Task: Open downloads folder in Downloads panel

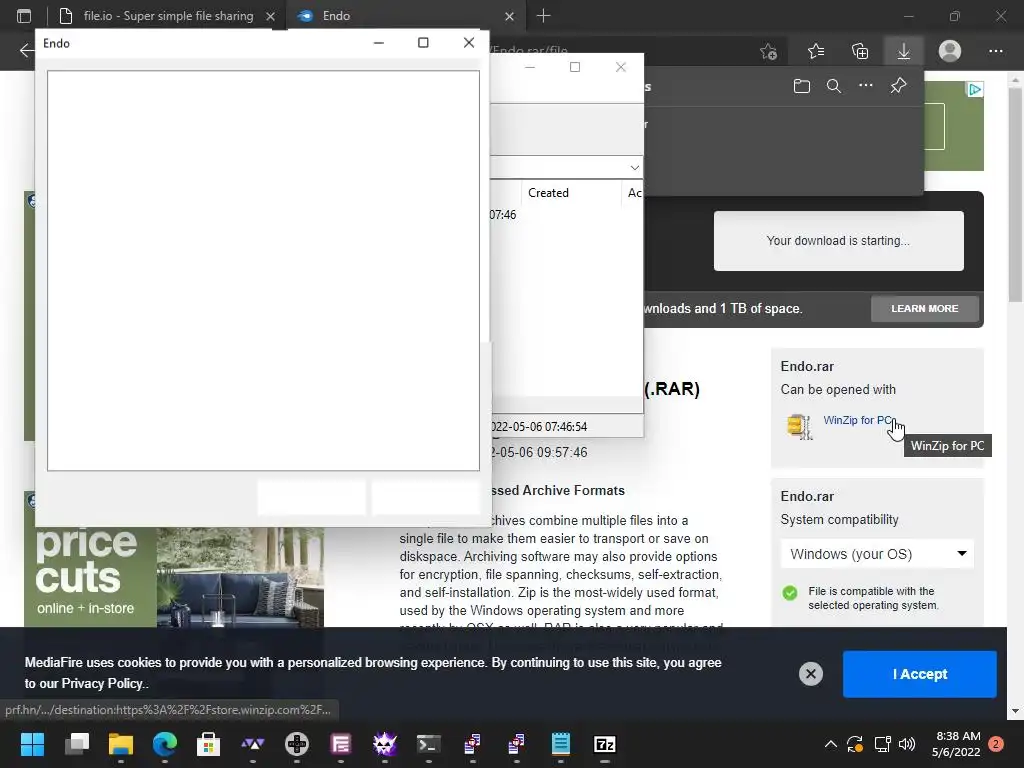Action: pos(802,86)
